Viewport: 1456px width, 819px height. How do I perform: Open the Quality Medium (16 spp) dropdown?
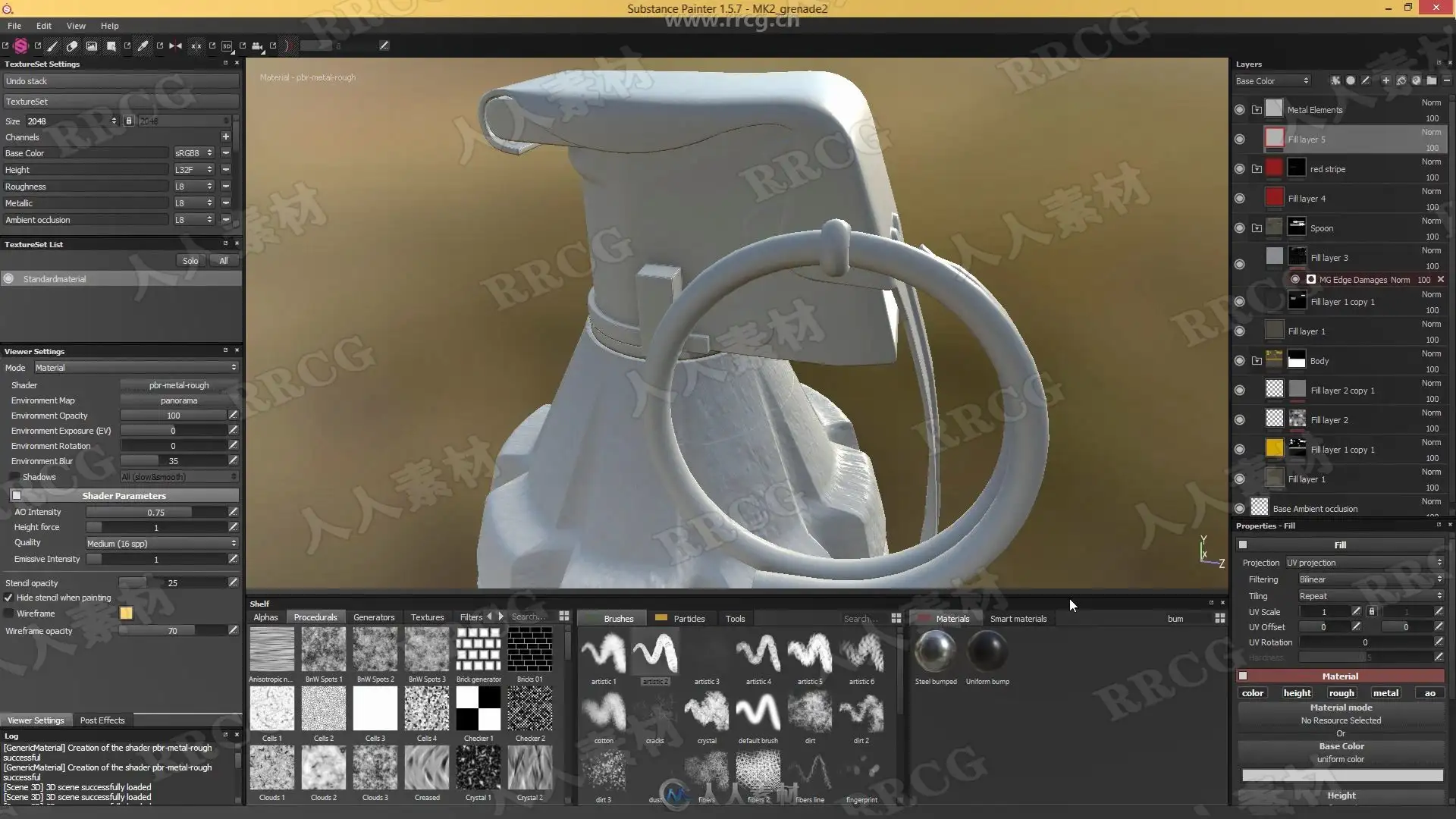[161, 544]
